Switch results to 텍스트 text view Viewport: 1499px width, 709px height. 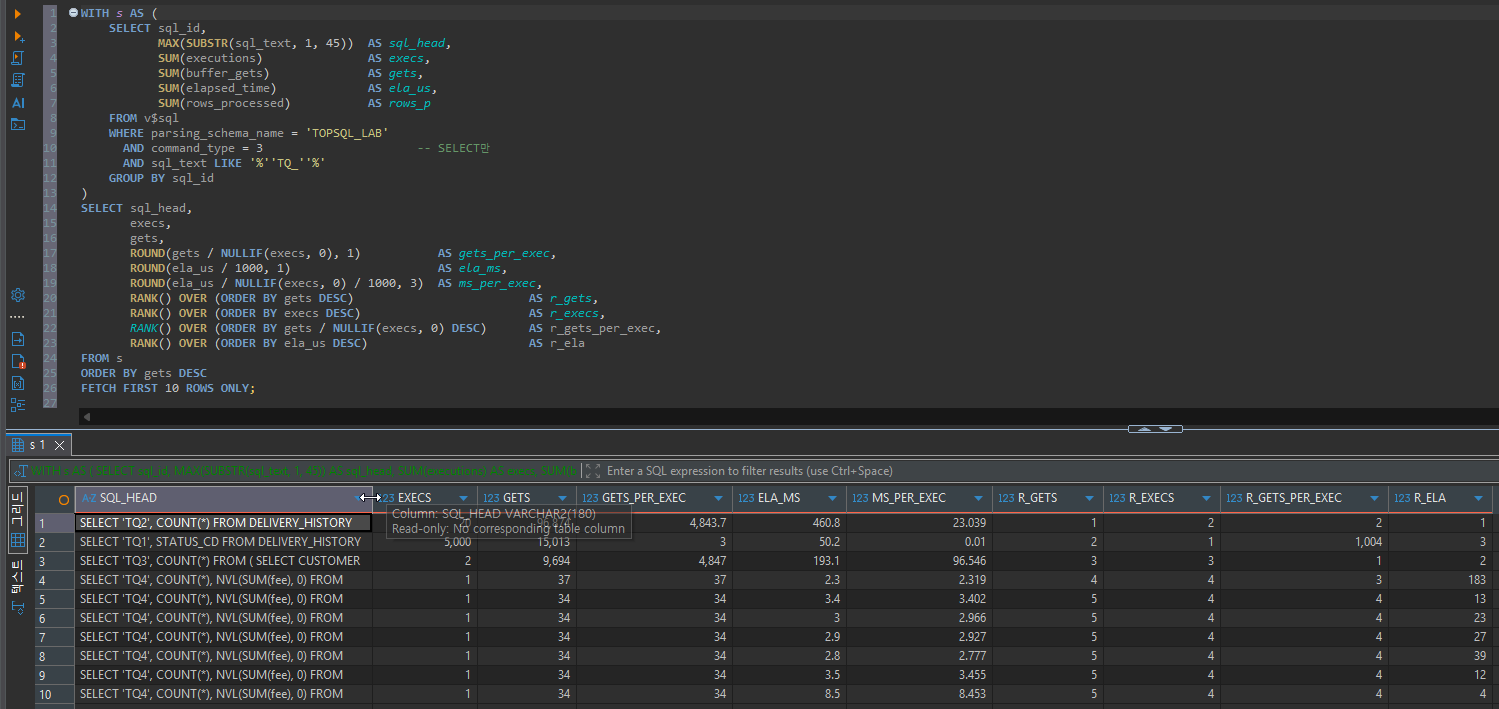[18, 576]
